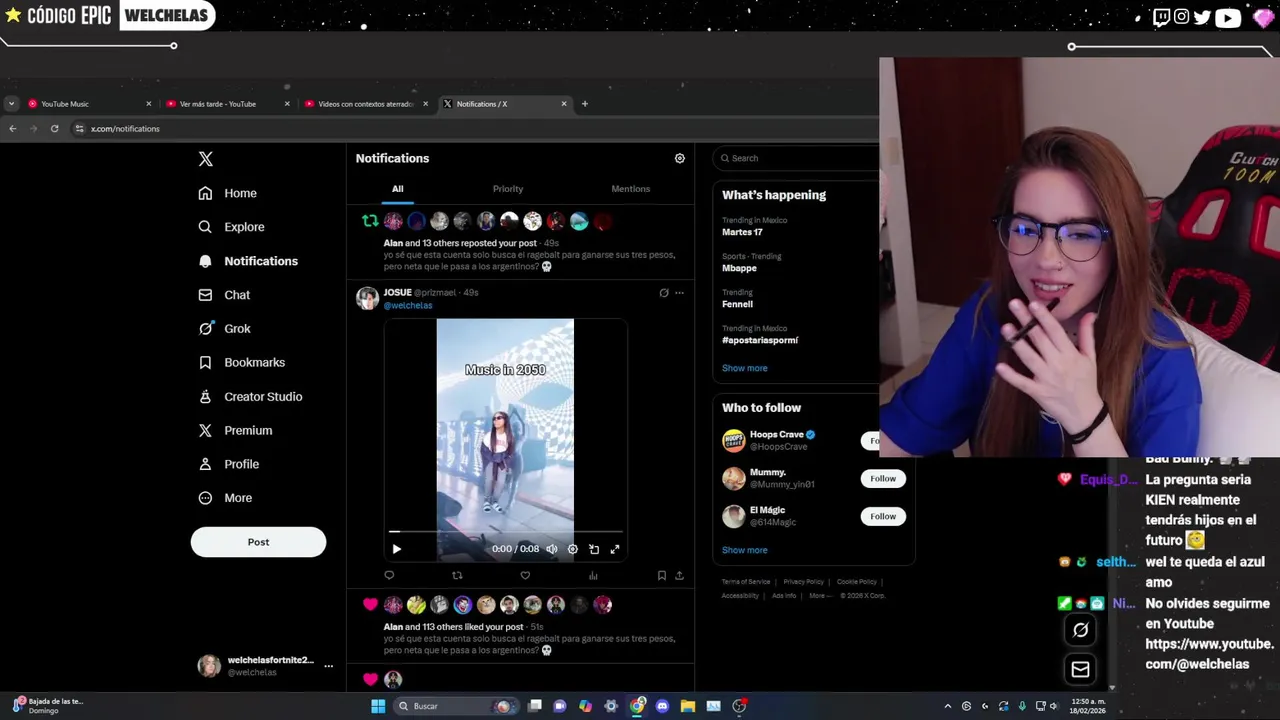Share JOSUE's post

tap(679, 575)
